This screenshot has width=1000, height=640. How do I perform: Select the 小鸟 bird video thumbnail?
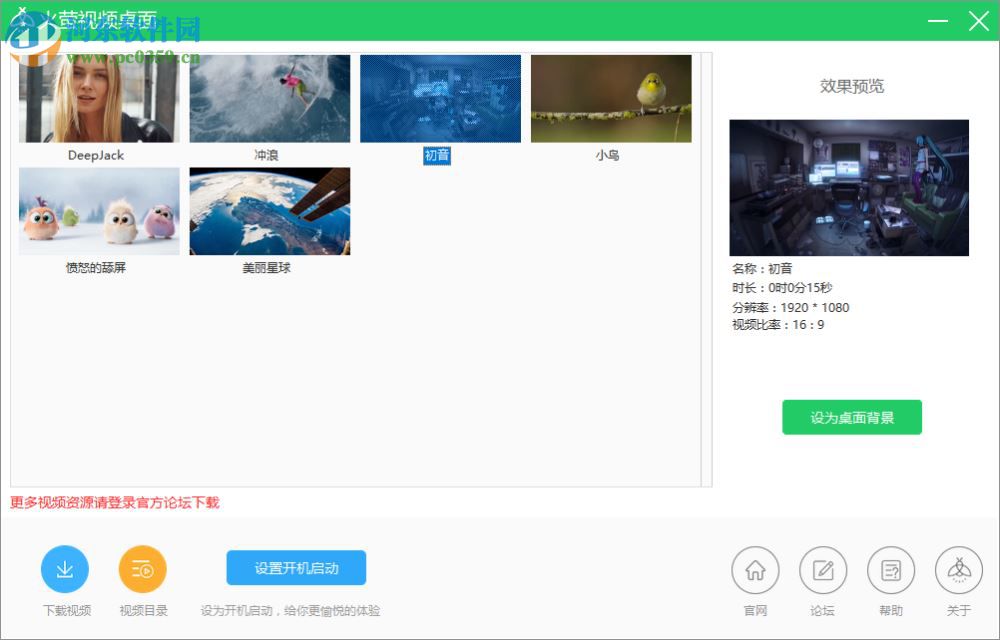[610, 97]
